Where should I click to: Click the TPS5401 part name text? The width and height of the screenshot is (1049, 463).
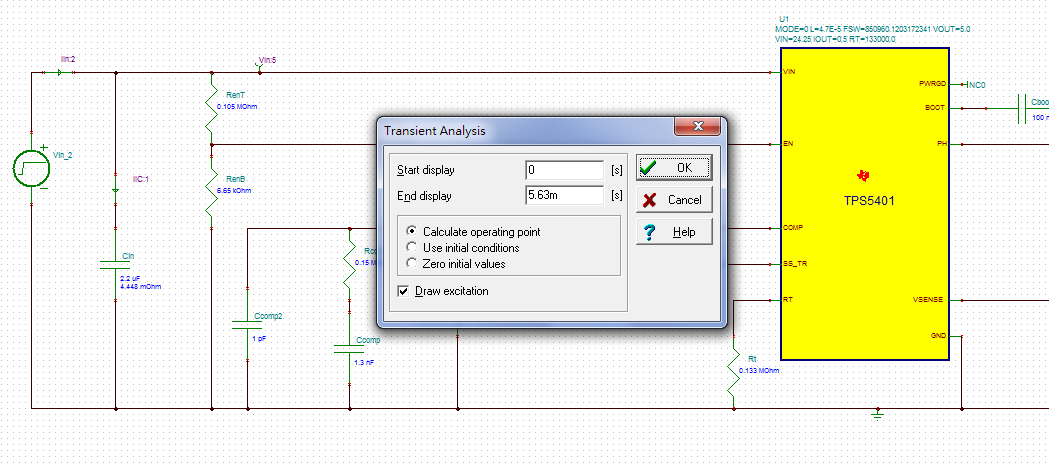868,200
